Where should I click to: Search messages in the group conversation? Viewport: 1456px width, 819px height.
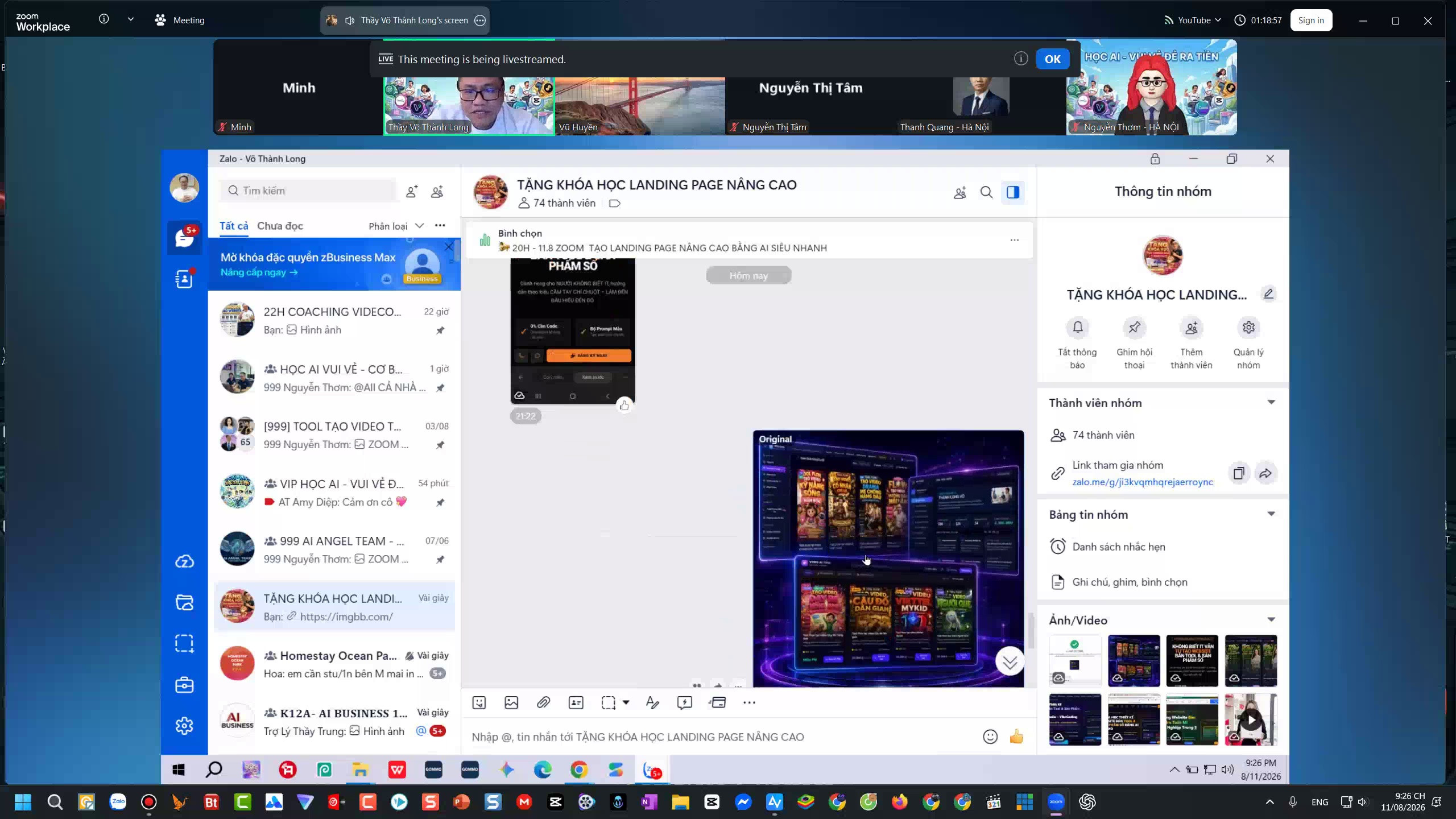[x=986, y=192]
